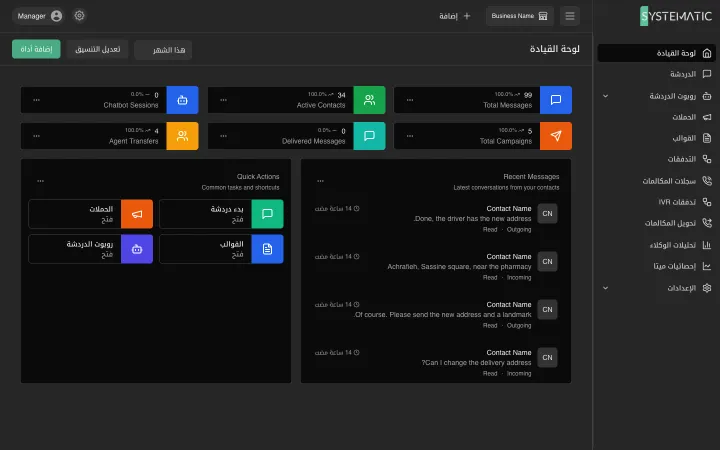Click the green إضافة أداة button

36,49
